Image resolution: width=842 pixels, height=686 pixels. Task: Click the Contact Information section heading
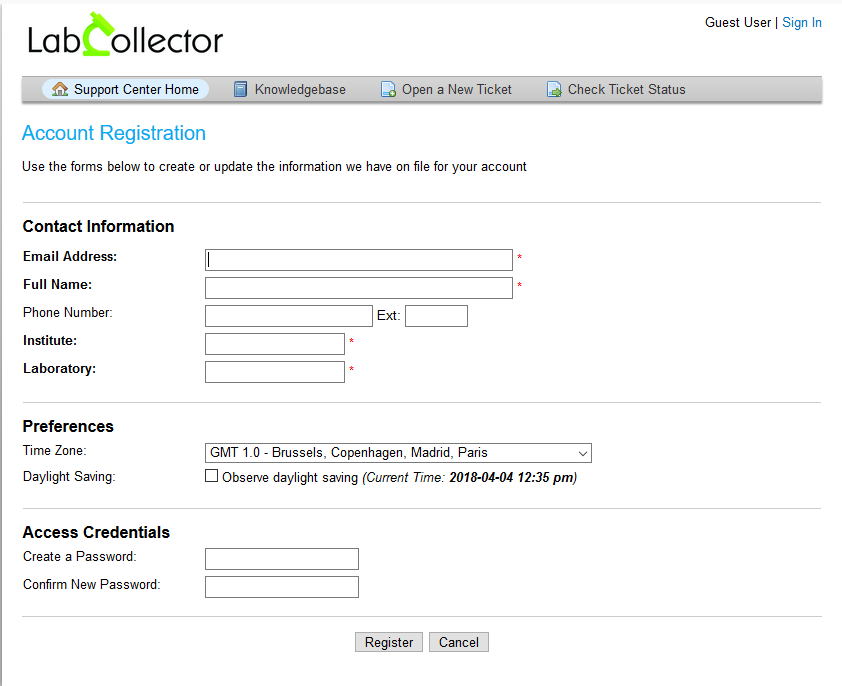coord(98,226)
